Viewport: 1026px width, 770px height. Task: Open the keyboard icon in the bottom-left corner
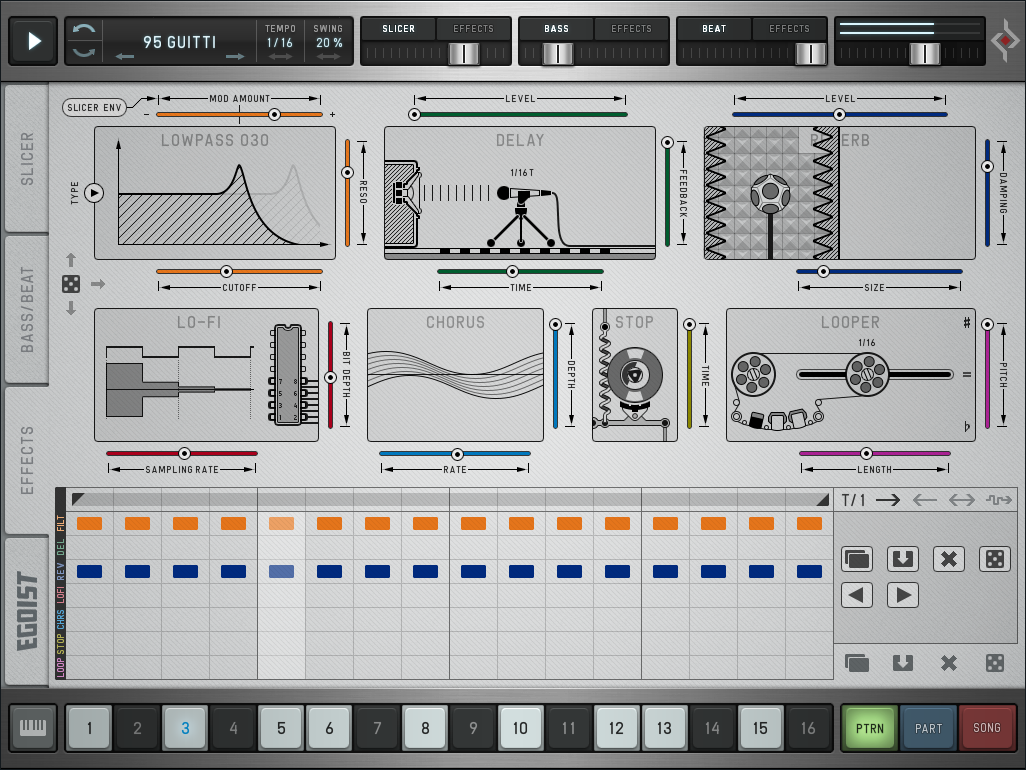[x=32, y=728]
